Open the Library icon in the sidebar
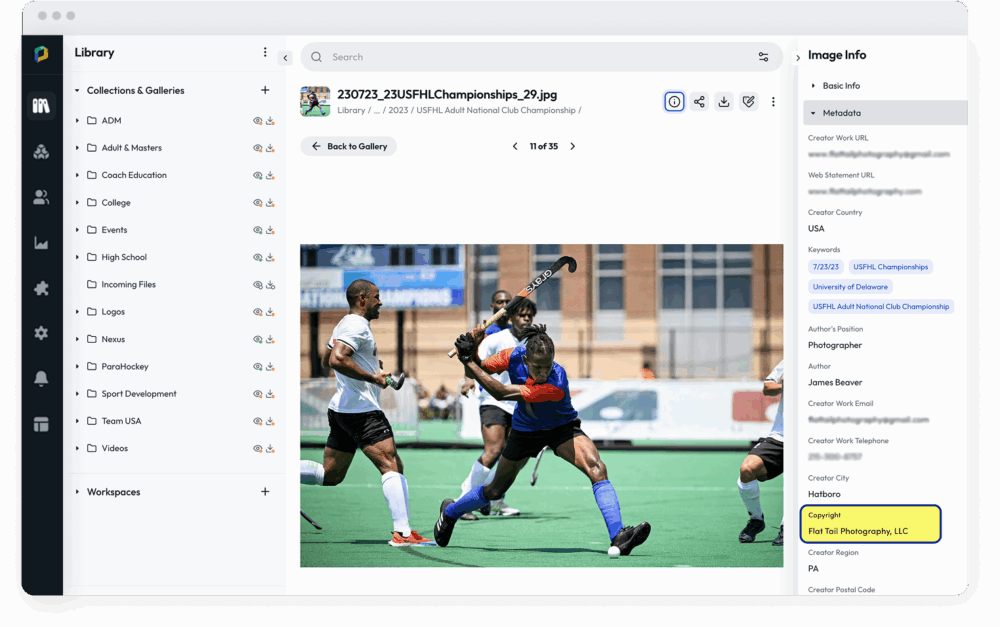Viewport: 1000px width, 627px height. (x=41, y=105)
